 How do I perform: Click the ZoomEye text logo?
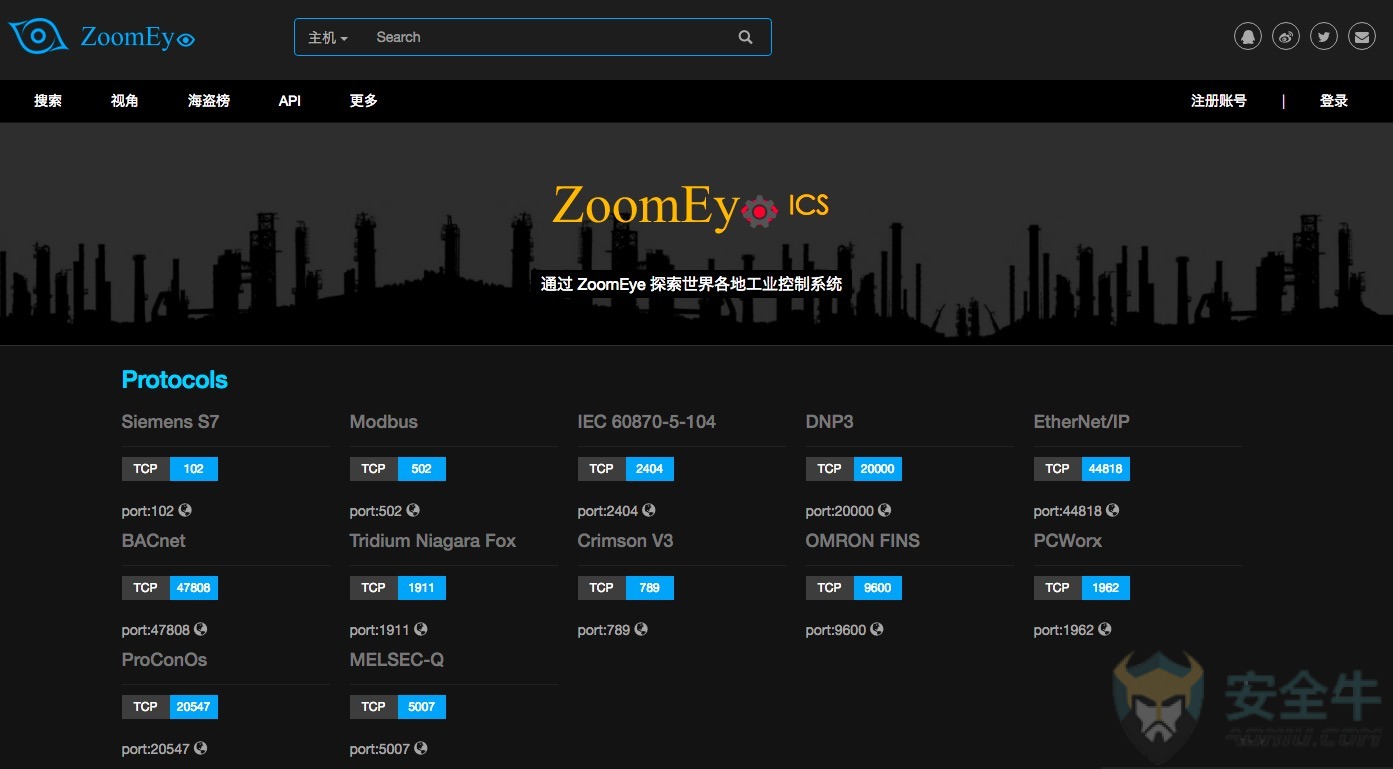pyautogui.click(x=137, y=37)
